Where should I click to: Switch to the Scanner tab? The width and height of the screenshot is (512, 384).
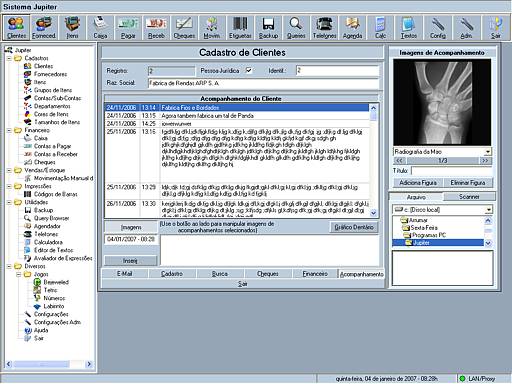469,197
